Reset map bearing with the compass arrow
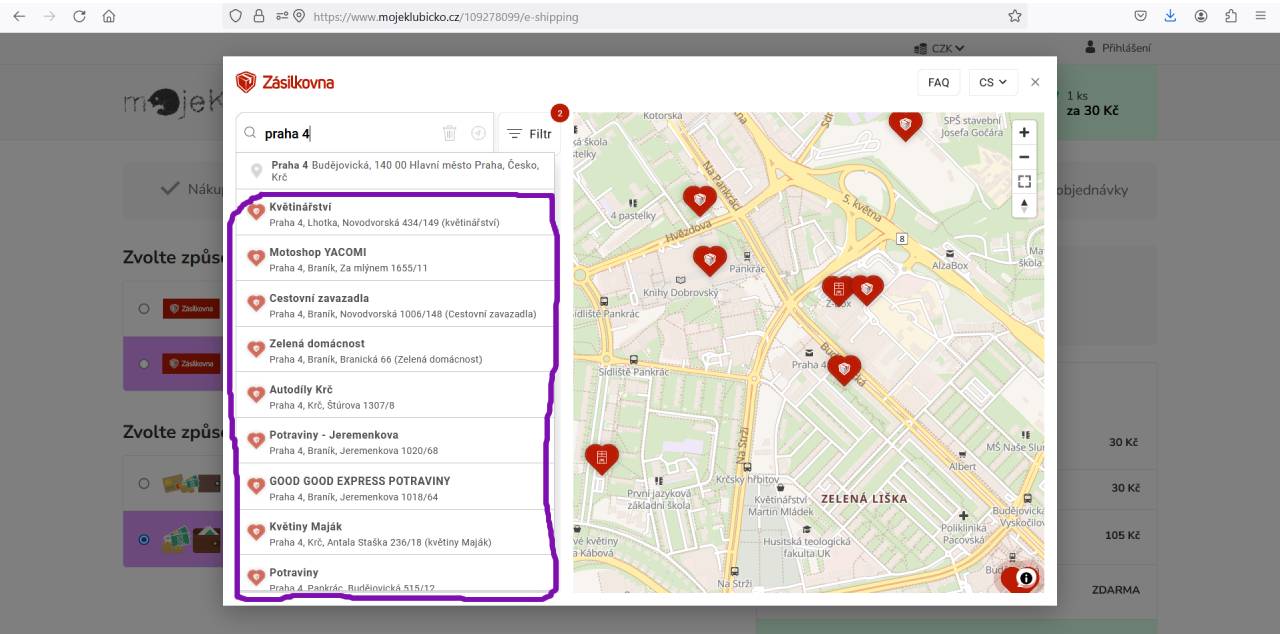This screenshot has height=634, width=1280. (1024, 206)
